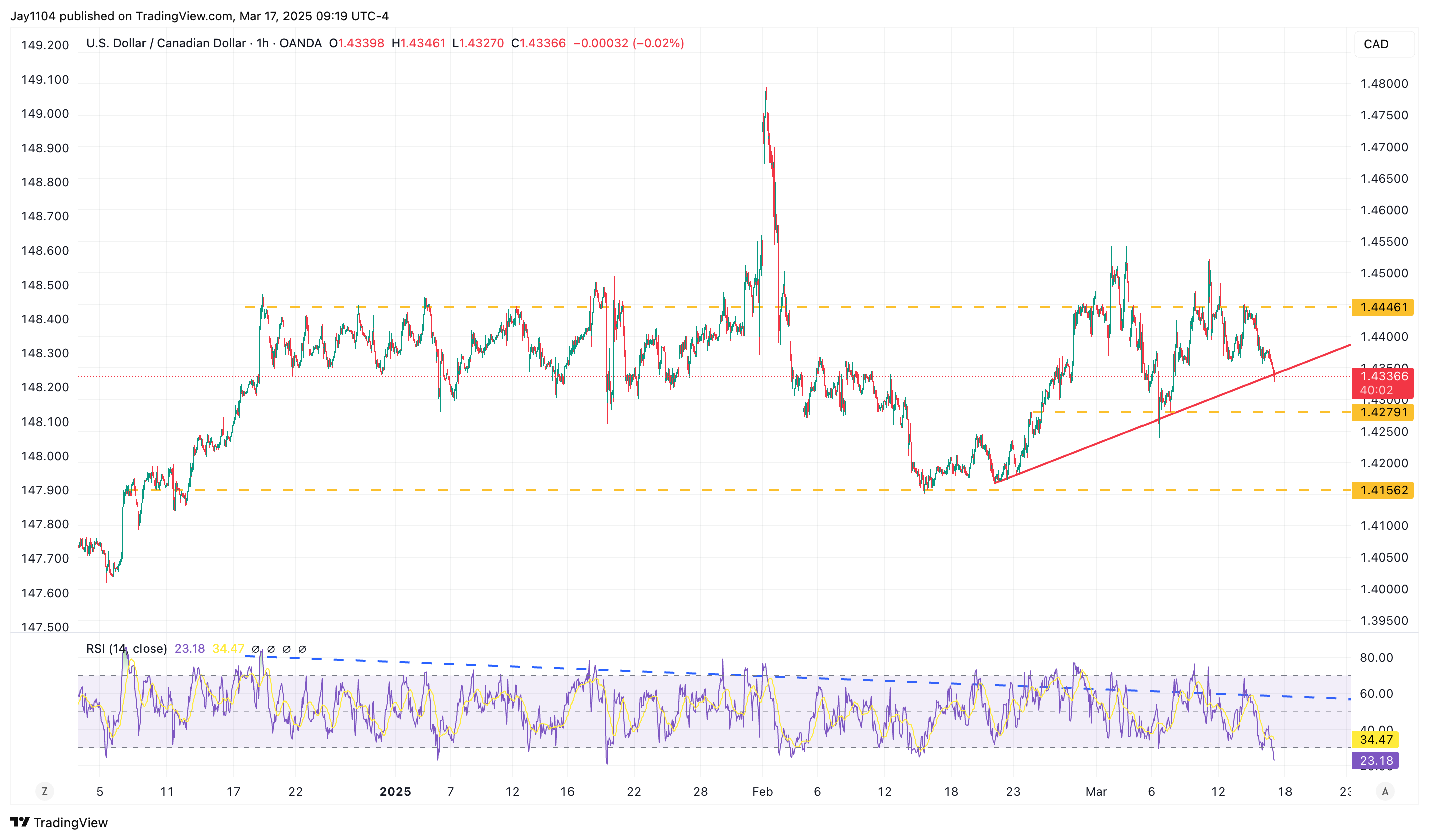Open the CAD currency selector

[1384, 44]
